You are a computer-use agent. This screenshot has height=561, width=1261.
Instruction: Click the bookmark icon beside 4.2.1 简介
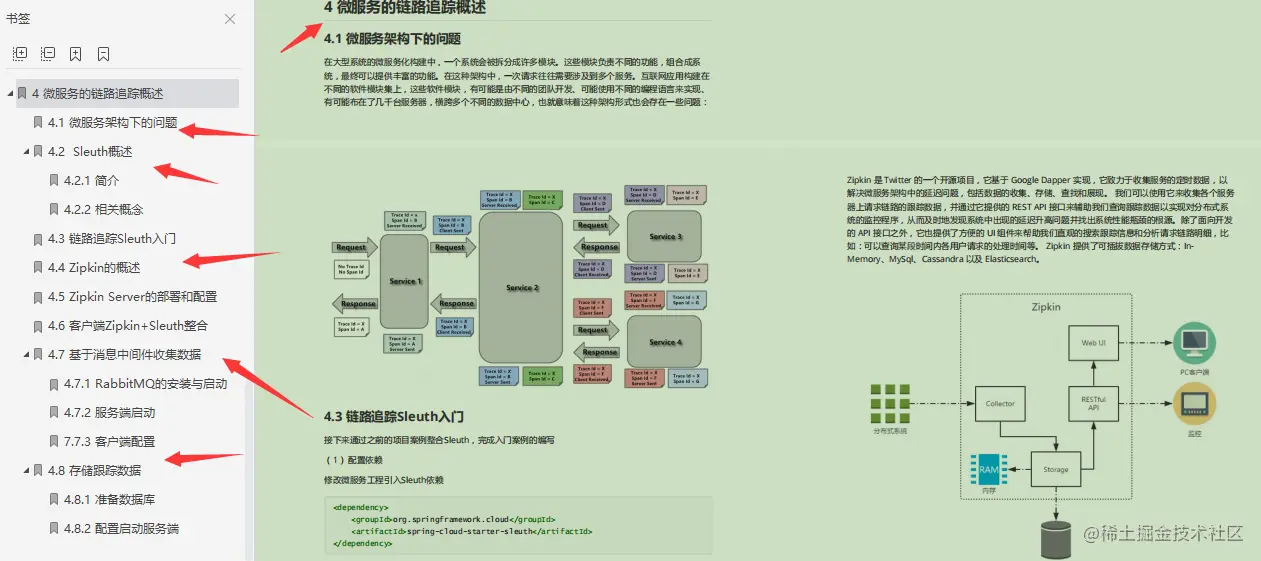pyautogui.click(x=54, y=181)
